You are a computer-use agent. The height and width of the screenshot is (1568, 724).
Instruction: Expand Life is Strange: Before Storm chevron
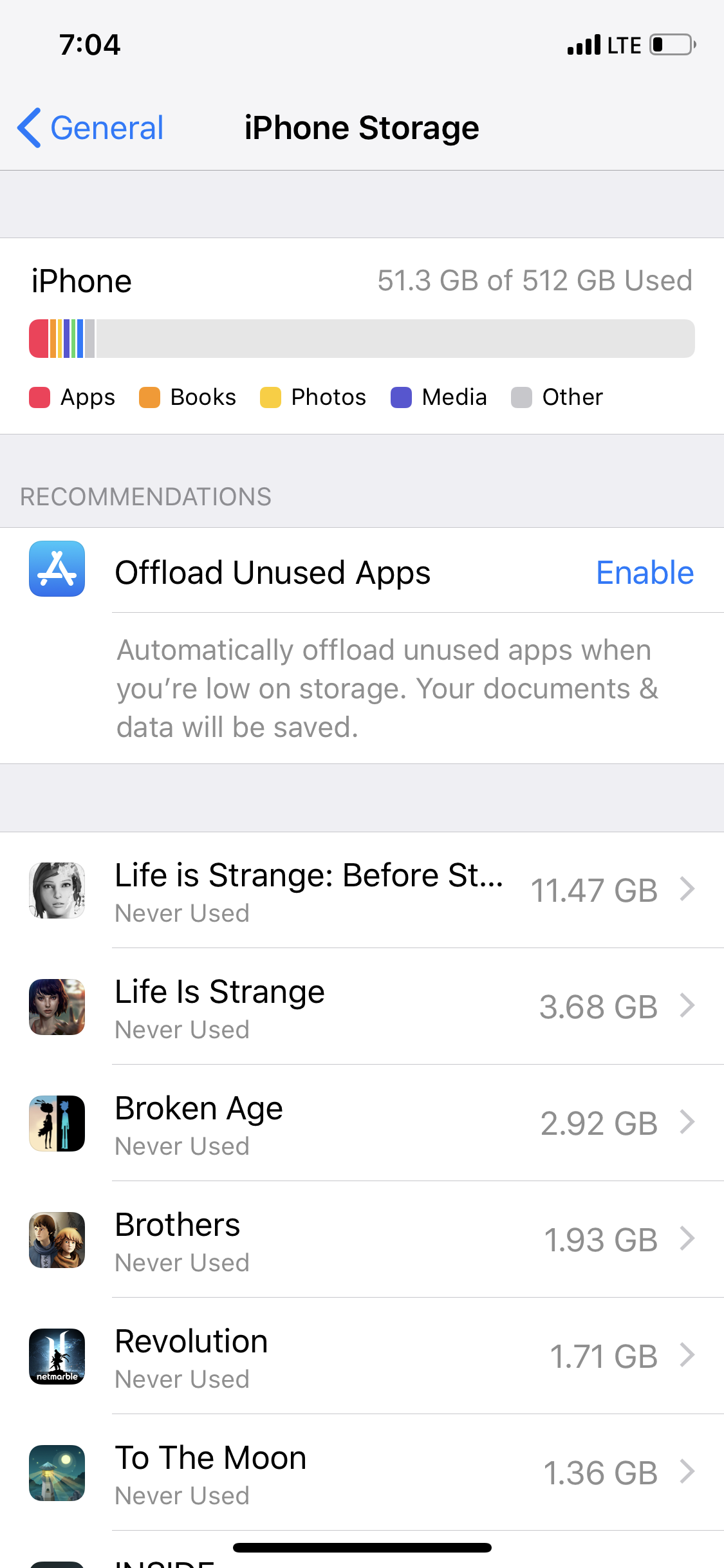pos(688,890)
